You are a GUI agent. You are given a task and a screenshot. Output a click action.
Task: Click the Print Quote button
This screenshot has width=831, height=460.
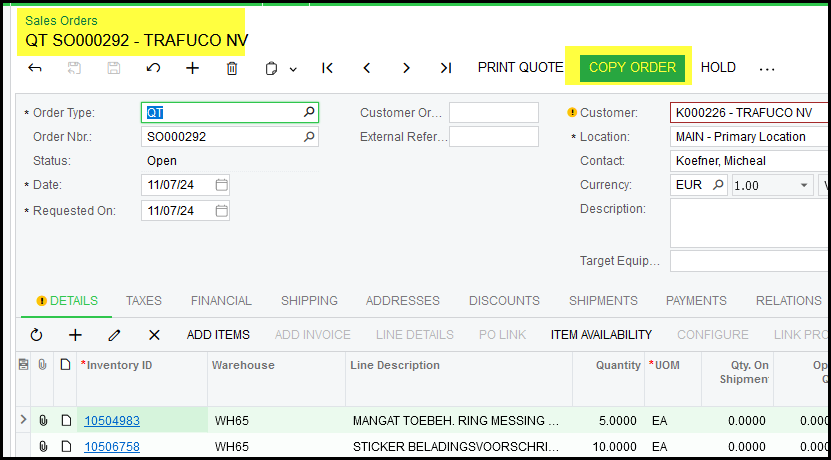(x=520, y=68)
